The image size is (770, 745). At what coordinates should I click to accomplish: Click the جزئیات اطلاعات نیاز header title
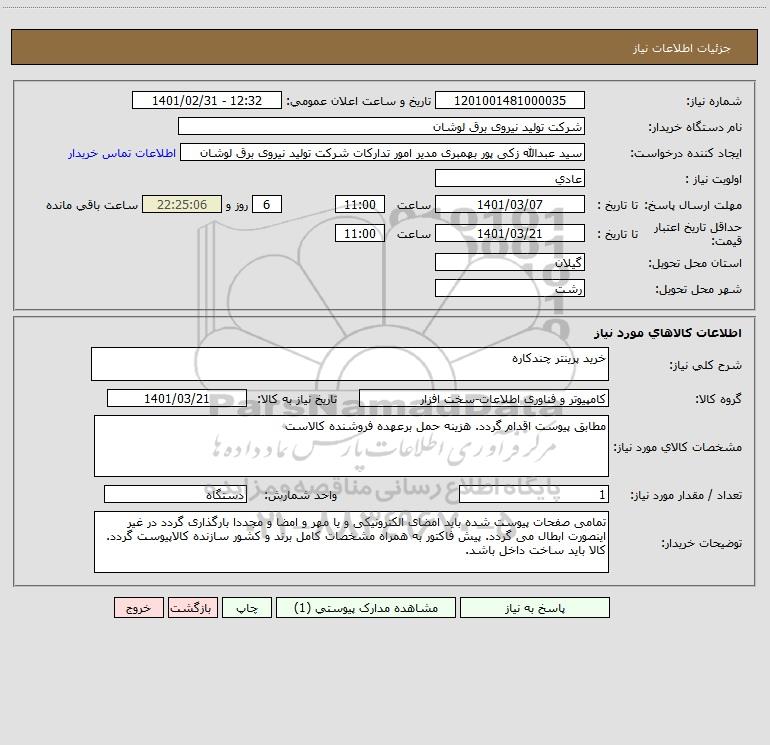click(682, 48)
